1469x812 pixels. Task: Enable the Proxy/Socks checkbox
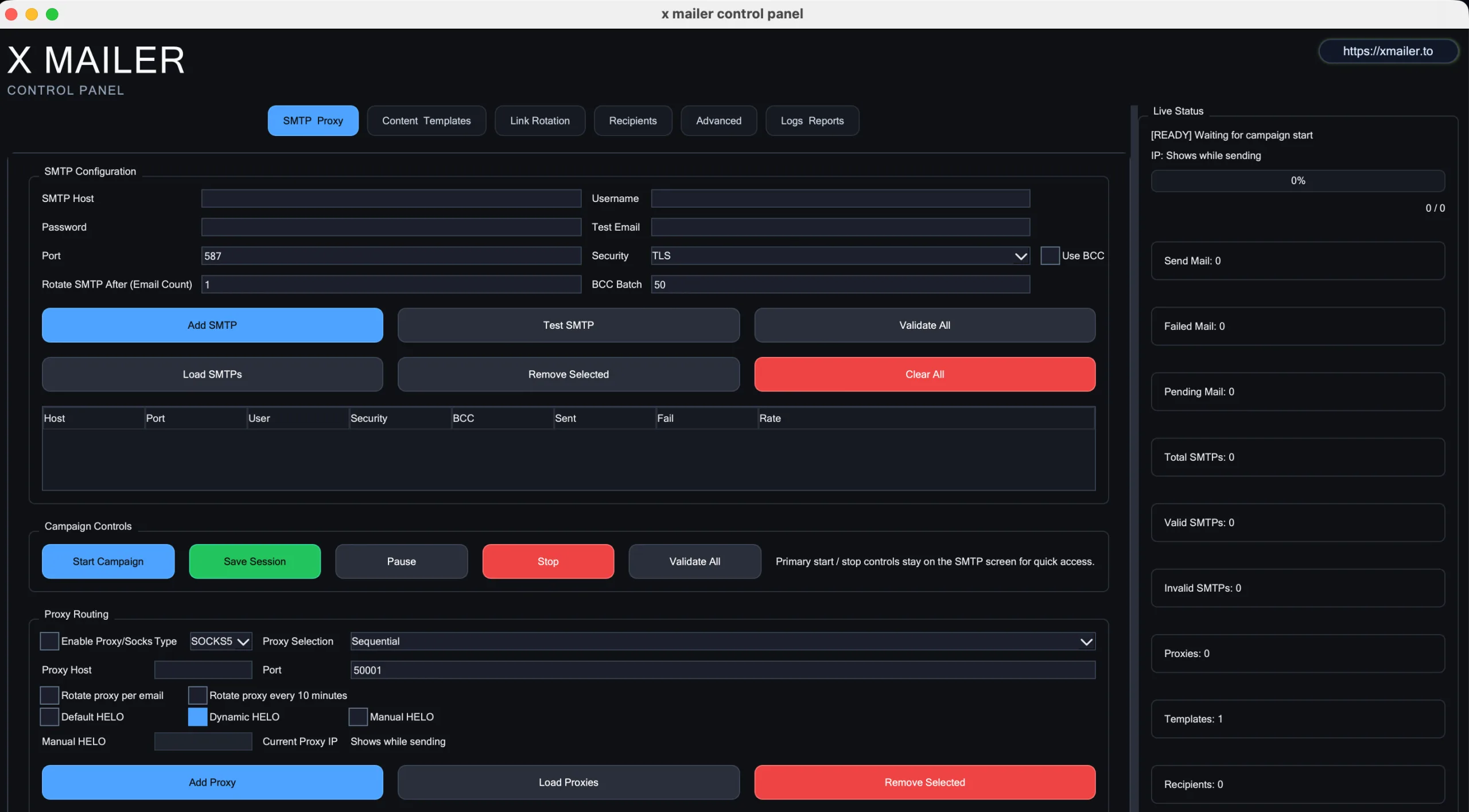pos(49,642)
